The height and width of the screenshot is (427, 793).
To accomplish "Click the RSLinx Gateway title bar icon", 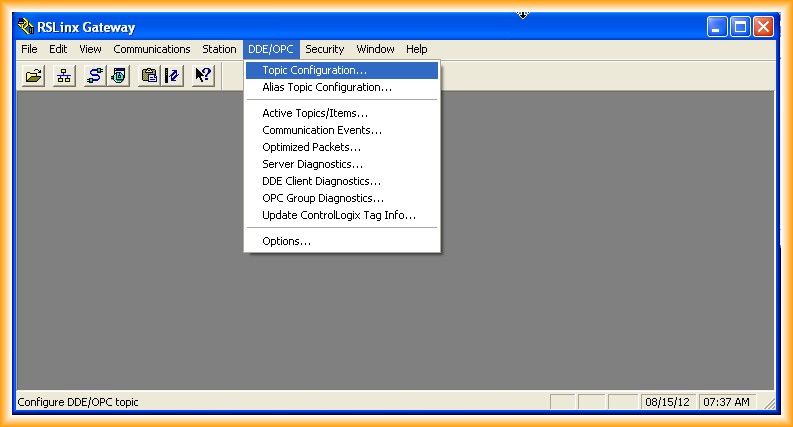I will [x=25, y=27].
